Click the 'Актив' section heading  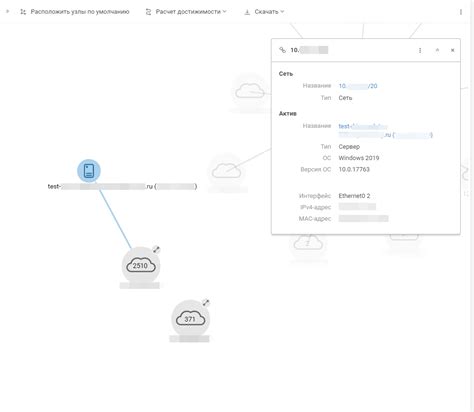[x=288, y=114]
